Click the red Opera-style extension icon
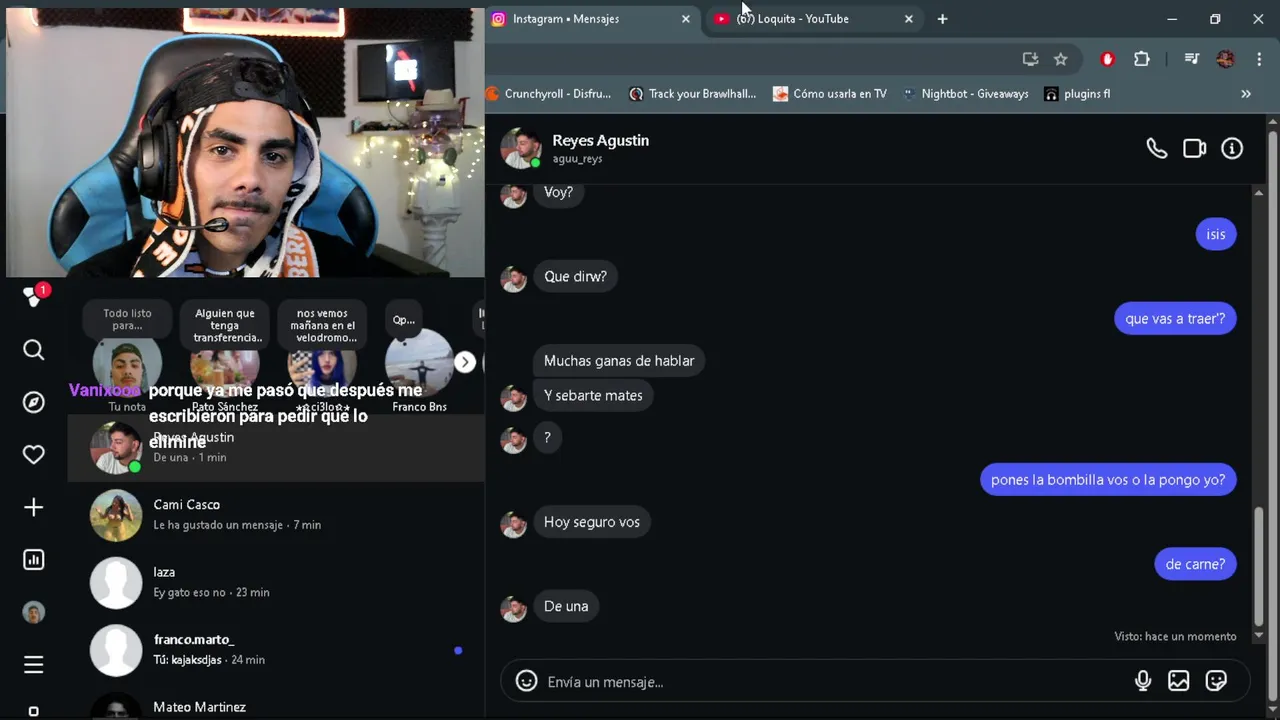 click(x=1107, y=59)
